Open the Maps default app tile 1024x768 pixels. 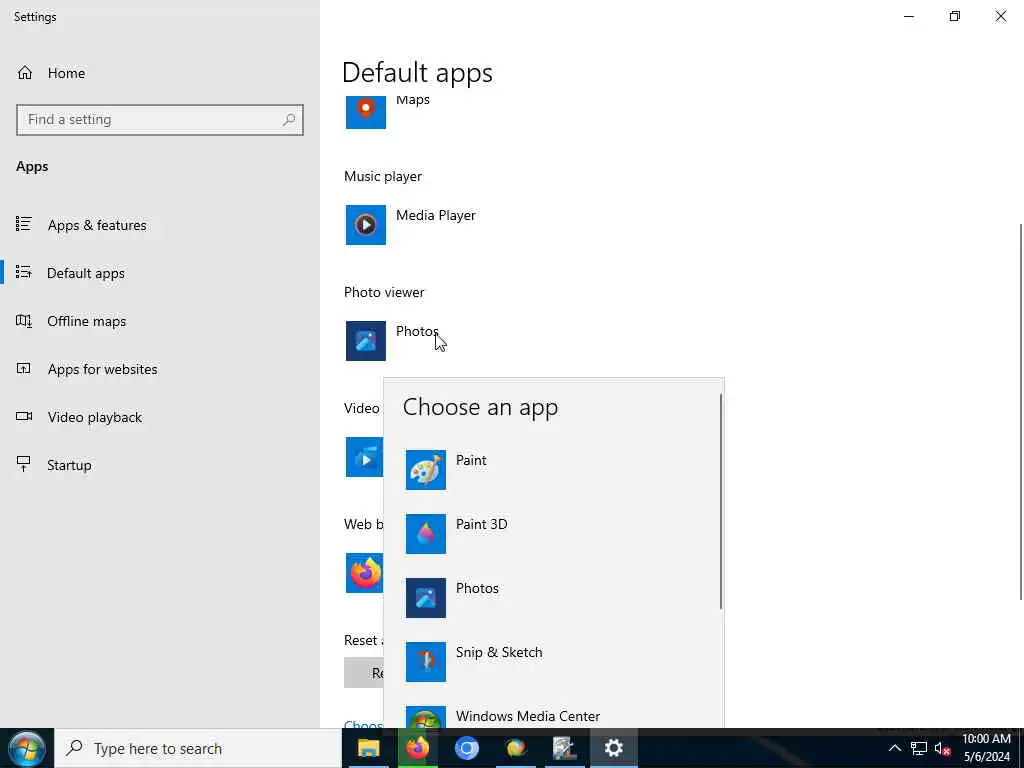(388, 112)
